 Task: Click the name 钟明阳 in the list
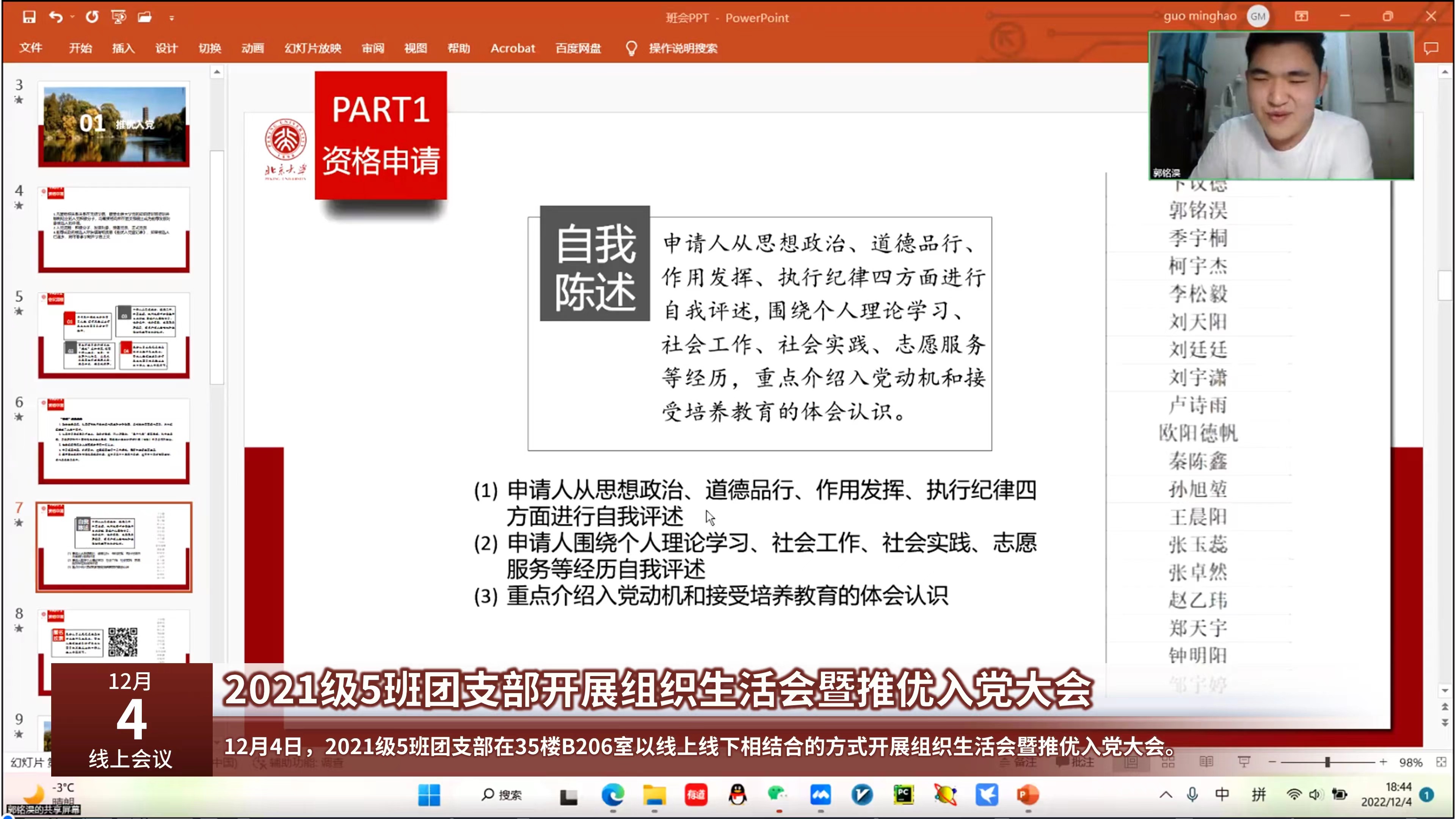click(1198, 656)
